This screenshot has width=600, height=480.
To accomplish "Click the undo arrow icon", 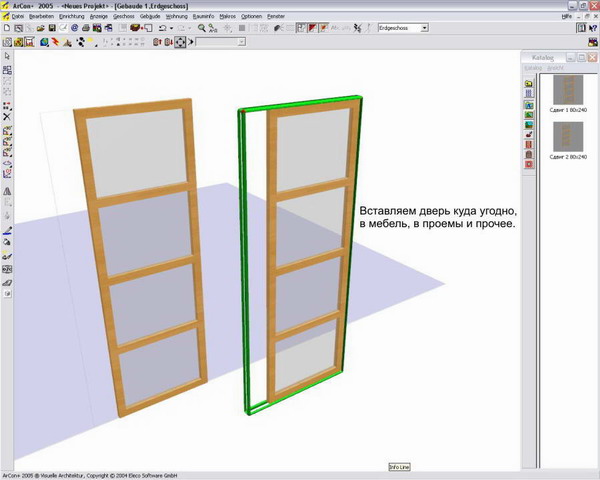I will point(163,28).
